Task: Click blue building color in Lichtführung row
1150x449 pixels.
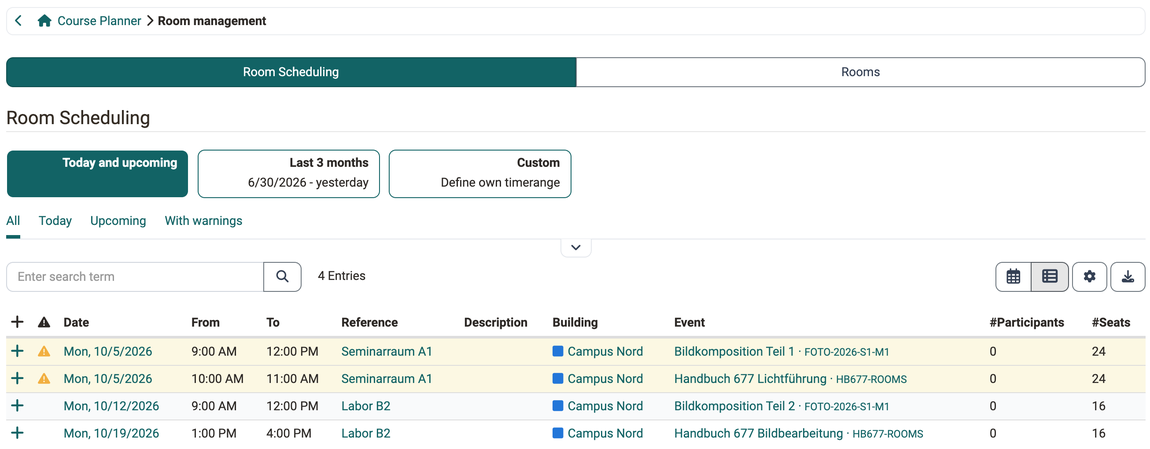Action: coord(557,379)
